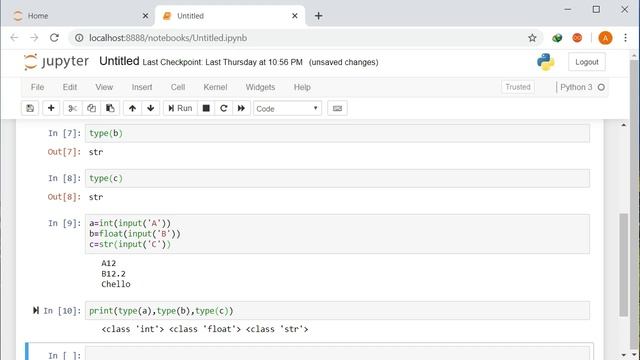The height and width of the screenshot is (360, 640).
Task: Open the Chrome profile avatar A
Action: click(605, 38)
